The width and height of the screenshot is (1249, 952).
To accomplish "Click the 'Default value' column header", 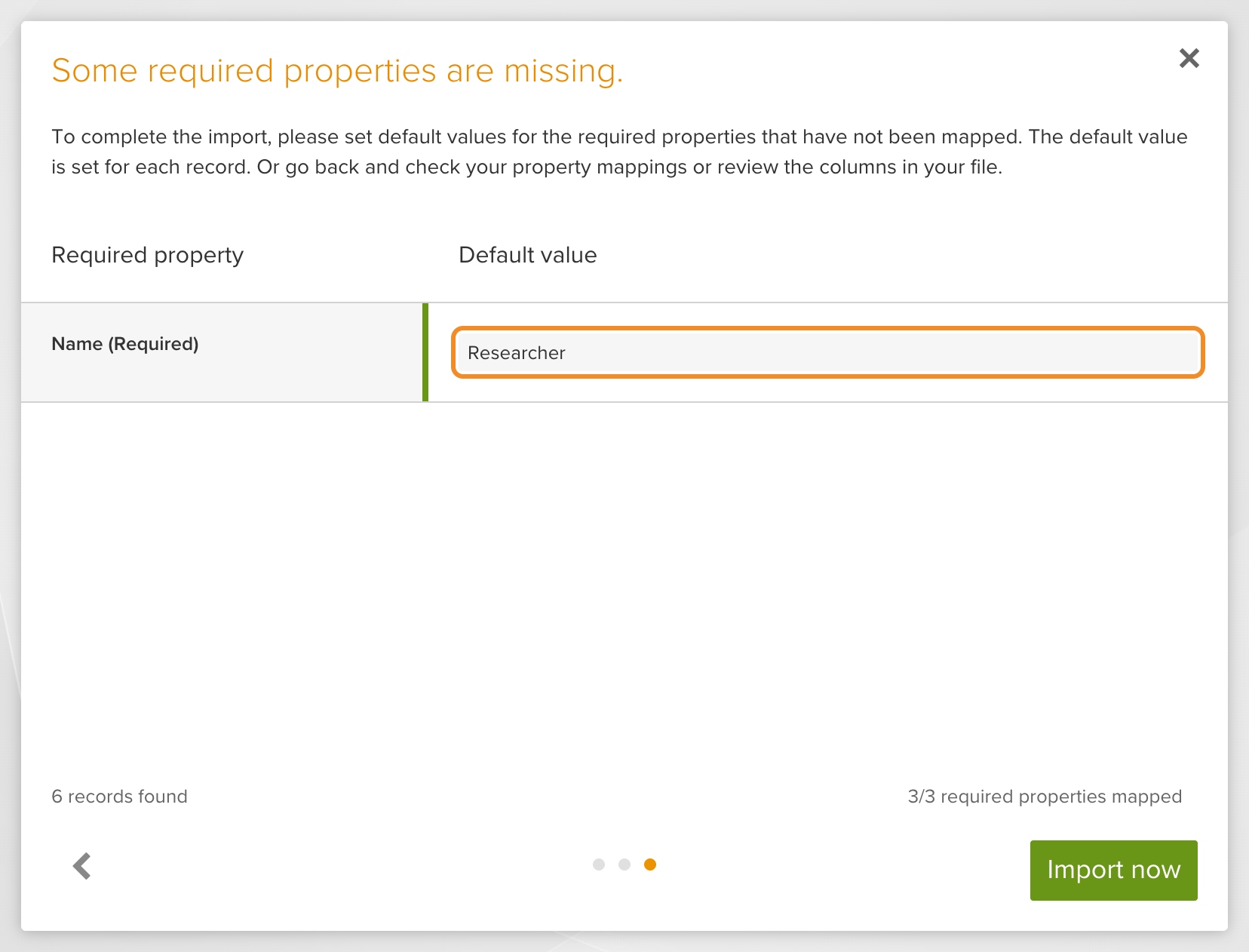I will coord(528,255).
